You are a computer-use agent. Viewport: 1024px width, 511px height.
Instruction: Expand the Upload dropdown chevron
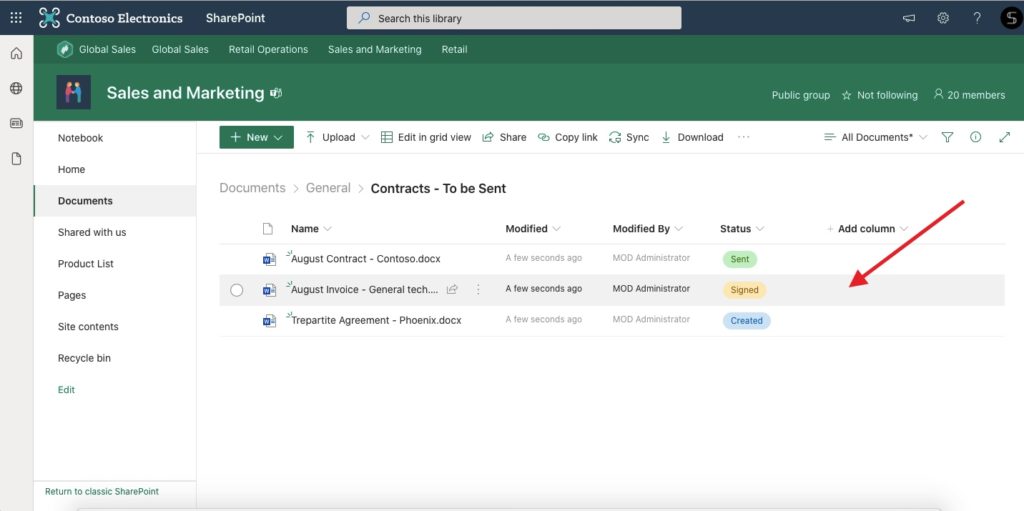pos(365,137)
